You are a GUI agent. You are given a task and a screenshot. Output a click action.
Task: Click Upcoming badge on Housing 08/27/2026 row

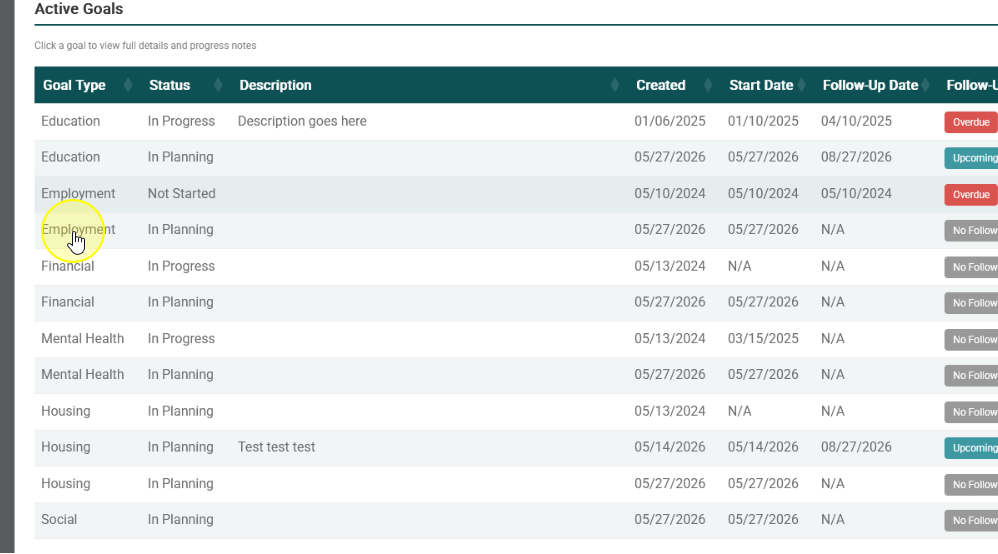pos(971,448)
